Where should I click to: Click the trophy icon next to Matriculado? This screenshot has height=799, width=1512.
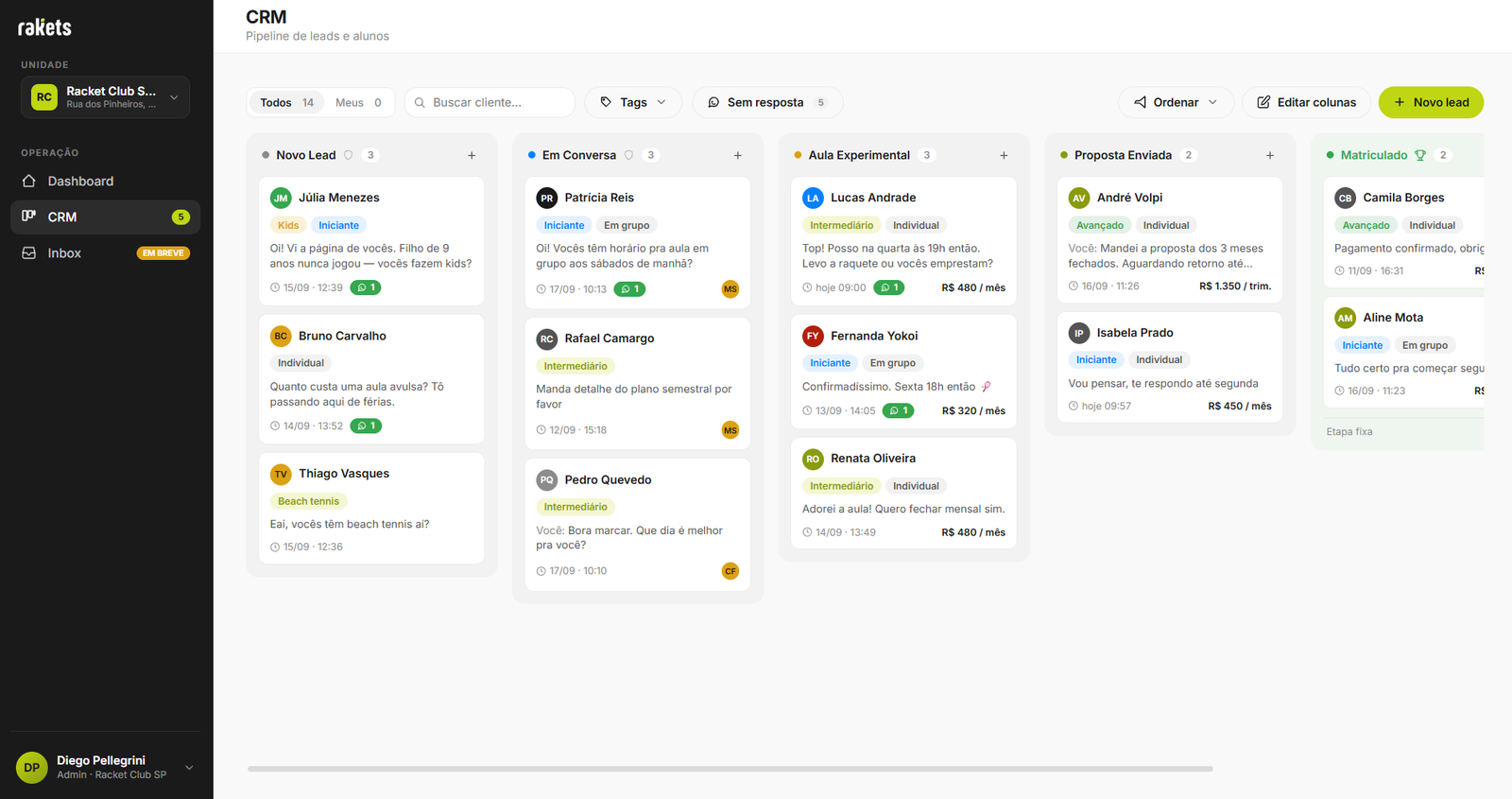1420,155
